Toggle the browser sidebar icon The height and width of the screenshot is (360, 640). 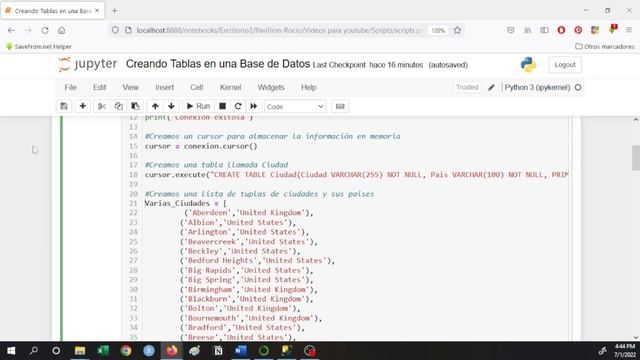click(x=544, y=30)
